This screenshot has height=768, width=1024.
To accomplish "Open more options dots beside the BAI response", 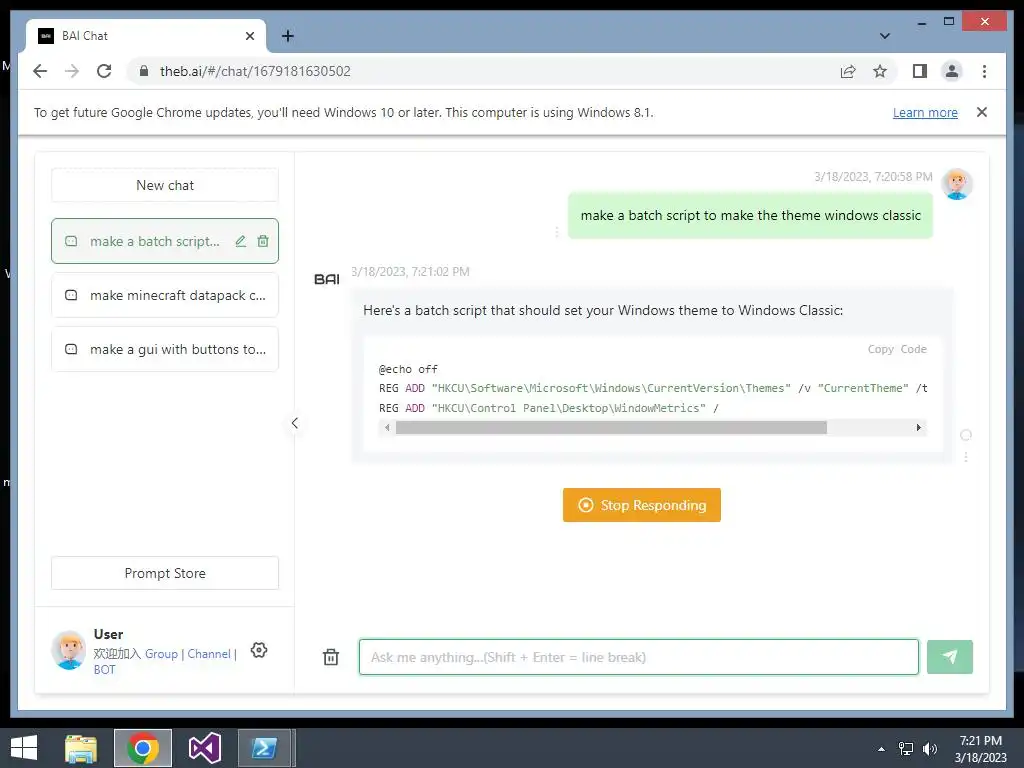I will (966, 457).
